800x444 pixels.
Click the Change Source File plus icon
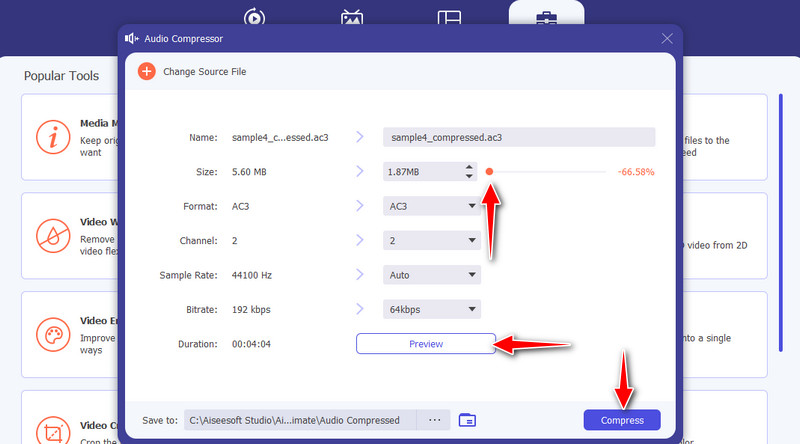(147, 71)
